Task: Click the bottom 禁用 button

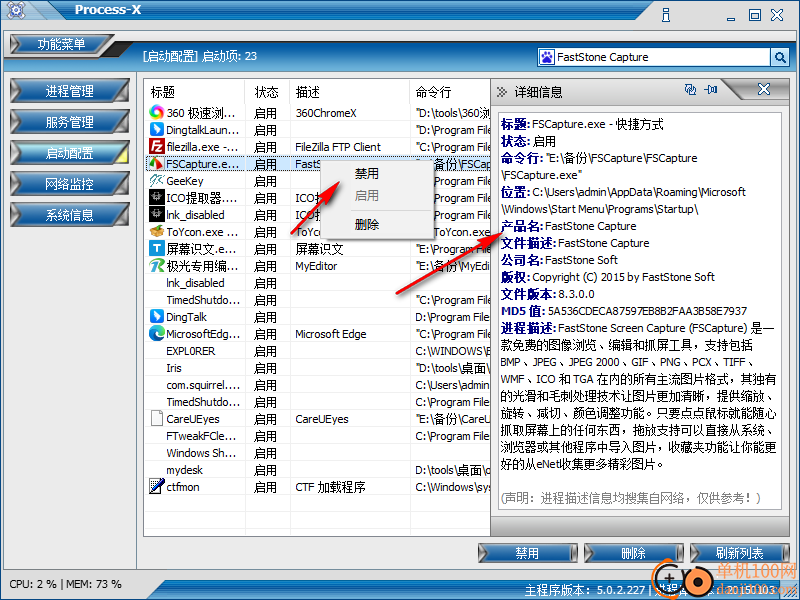Action: point(528,553)
